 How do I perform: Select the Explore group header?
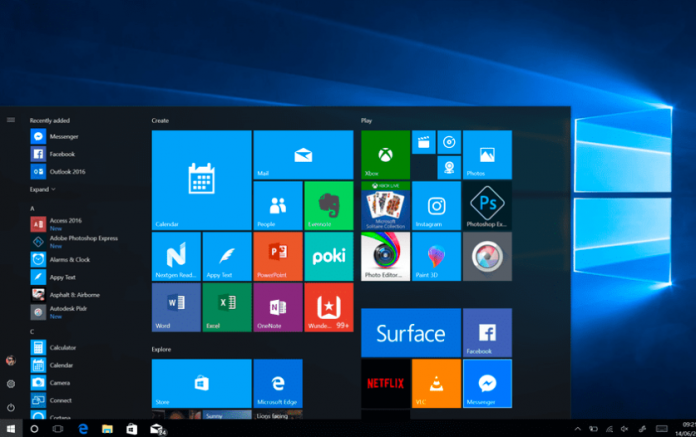click(x=161, y=349)
